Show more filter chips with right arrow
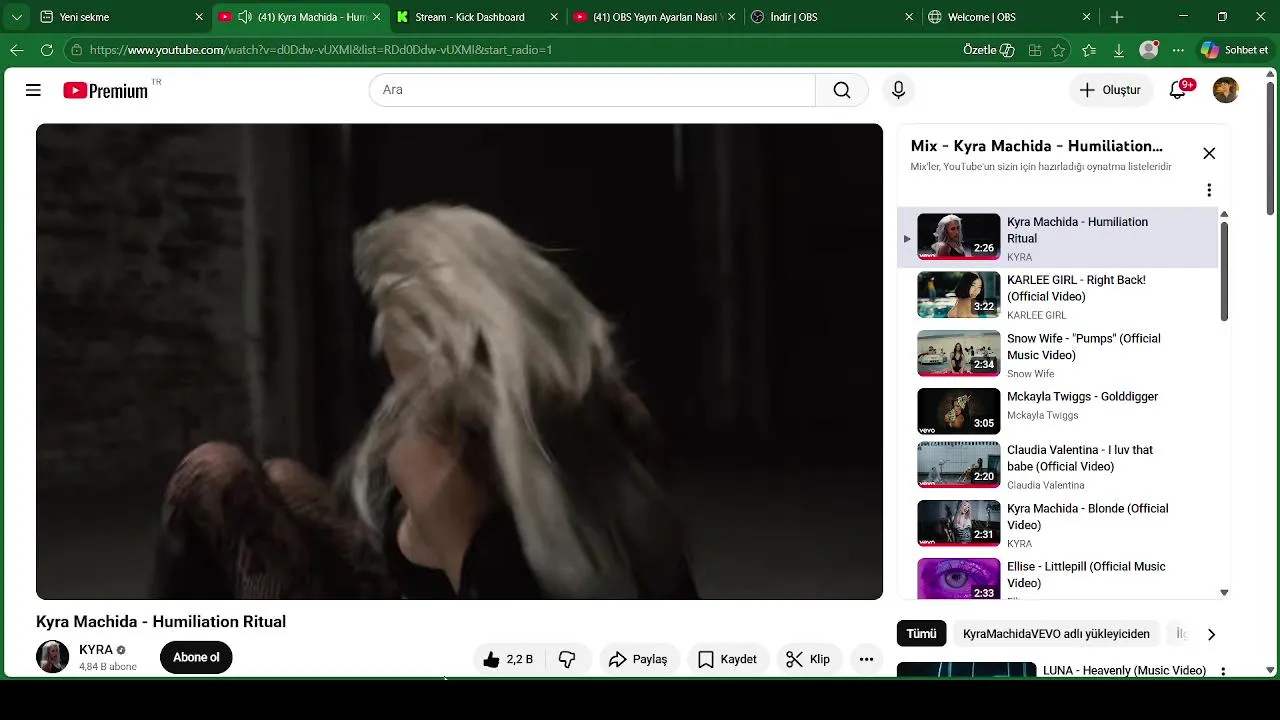Screen dimensions: 1280x720 [1211, 634]
